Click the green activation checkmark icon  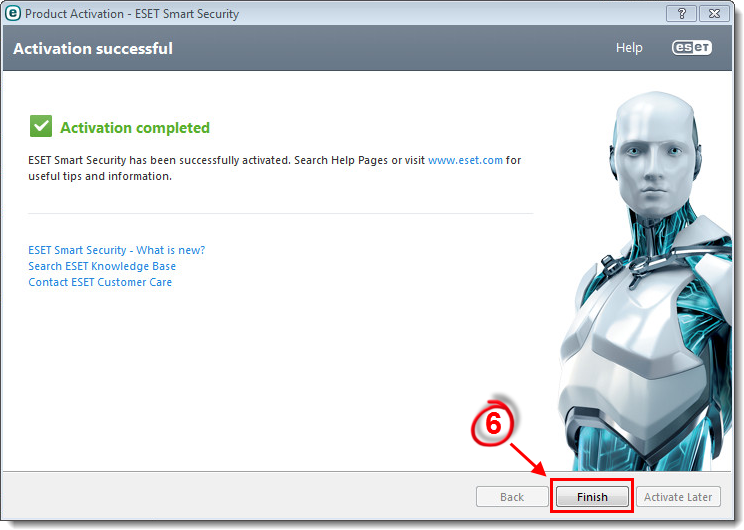coord(41,126)
